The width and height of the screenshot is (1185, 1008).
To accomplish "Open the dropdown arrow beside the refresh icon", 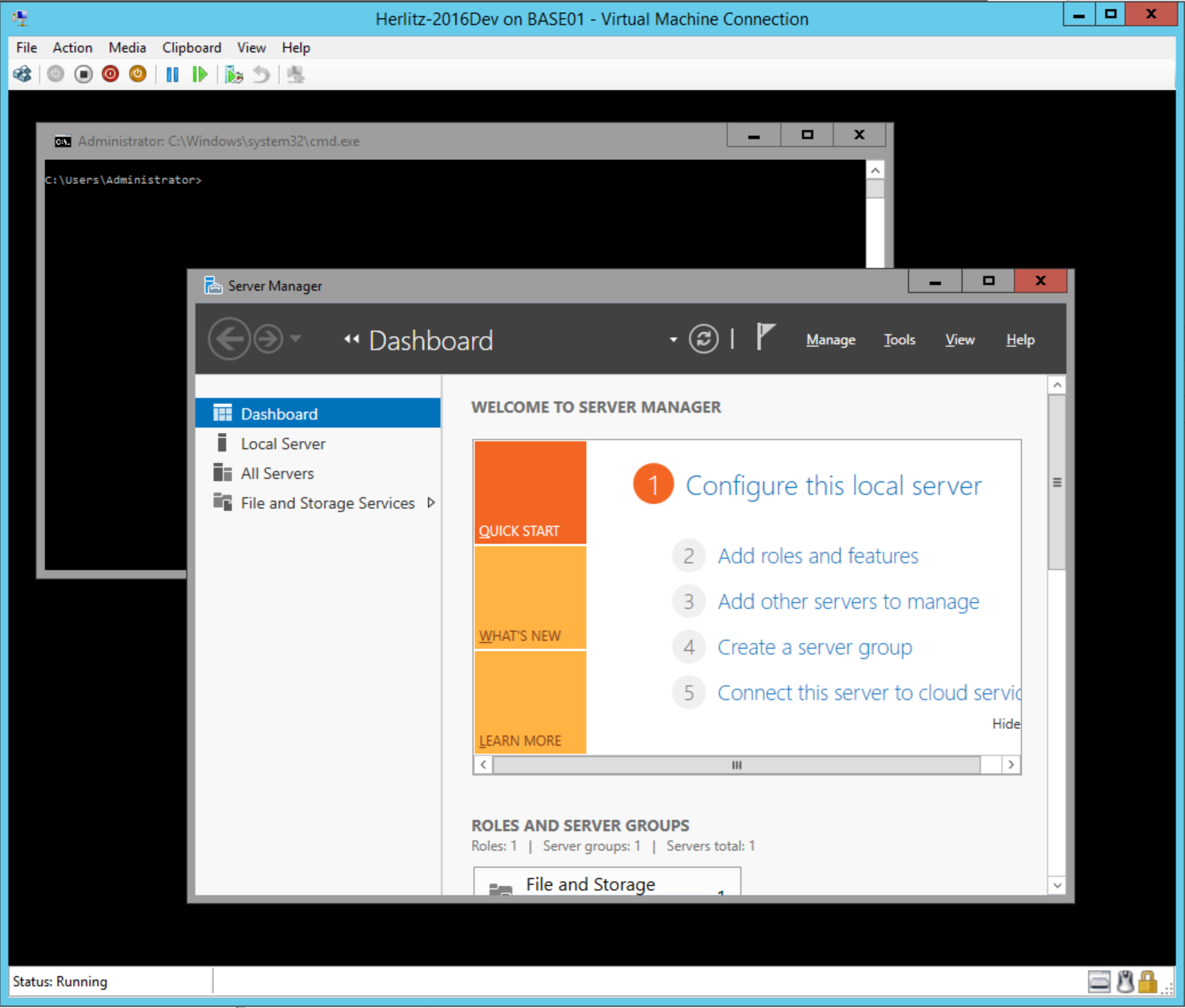I will pyautogui.click(x=673, y=340).
